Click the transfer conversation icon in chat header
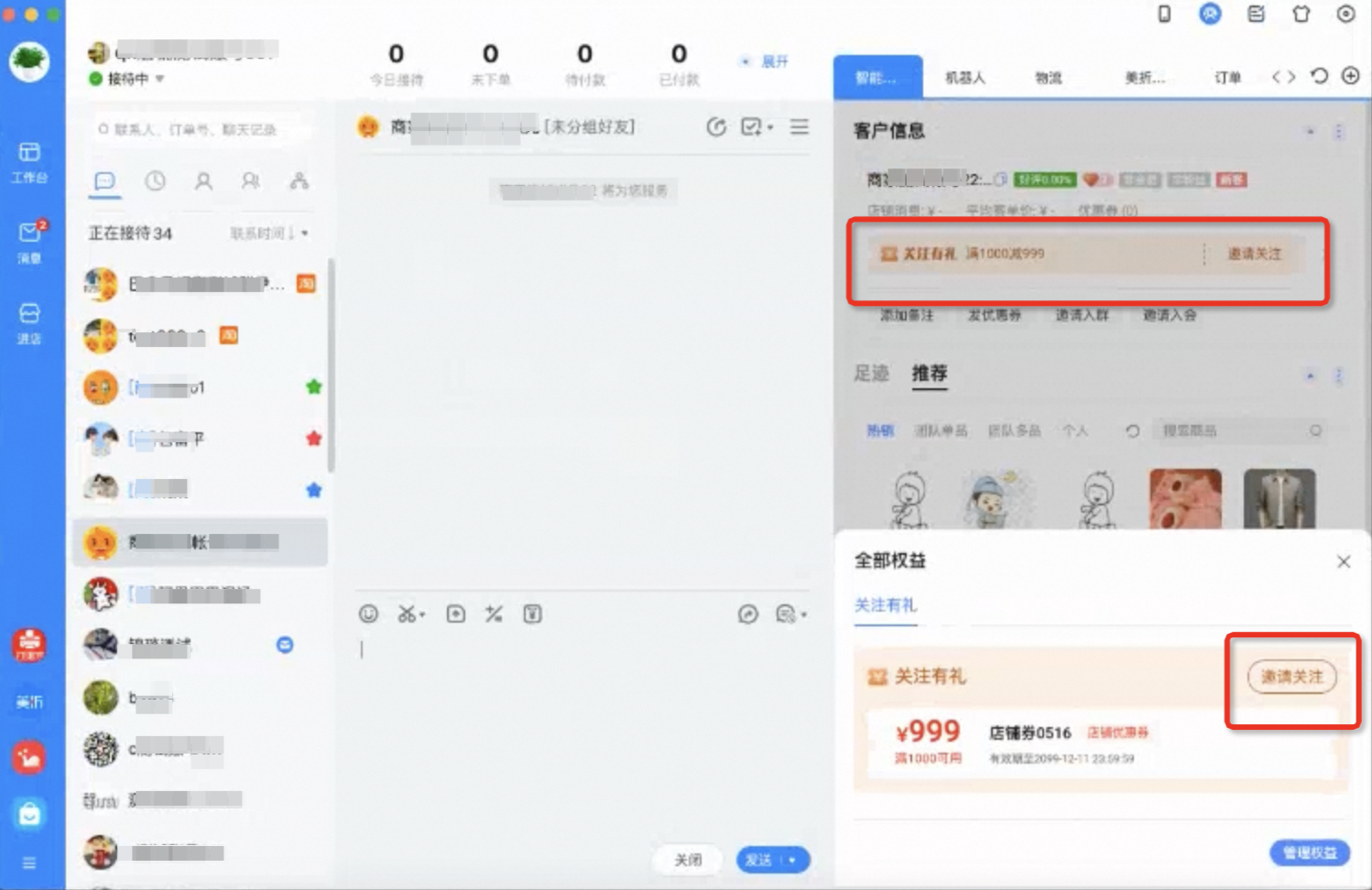The width and height of the screenshot is (1372, 890). [716, 127]
